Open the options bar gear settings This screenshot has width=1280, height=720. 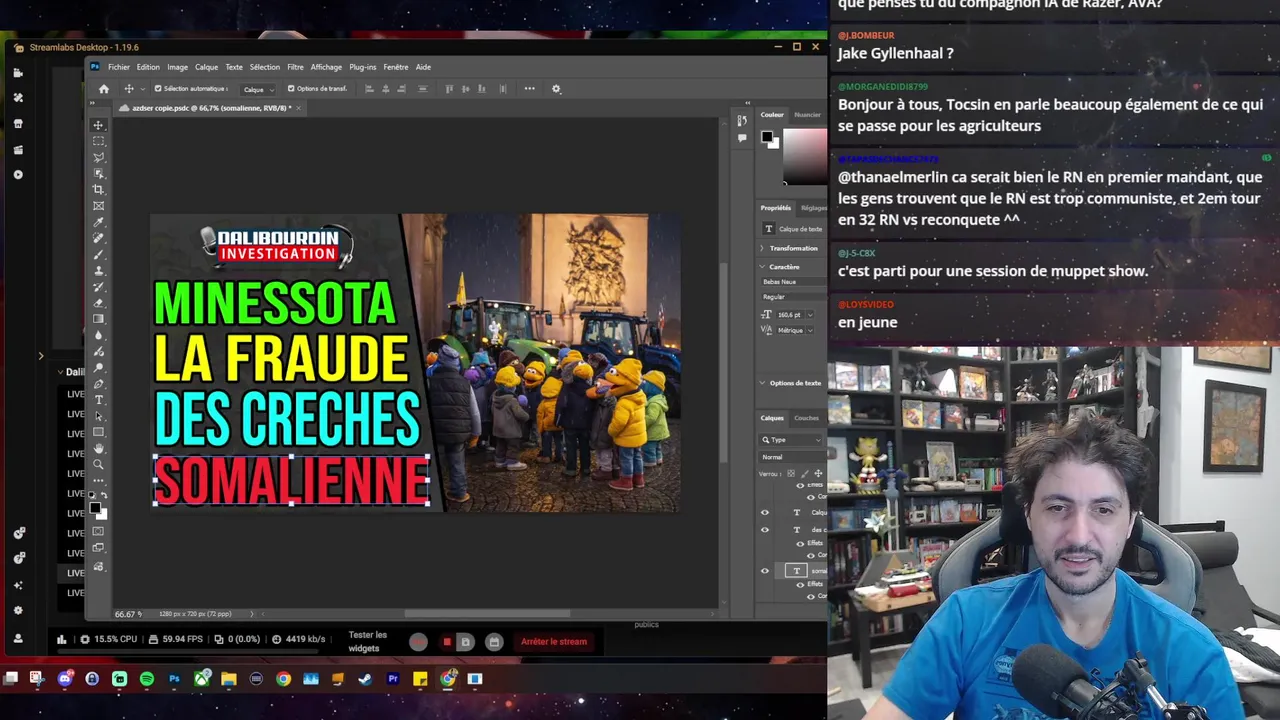point(556,88)
